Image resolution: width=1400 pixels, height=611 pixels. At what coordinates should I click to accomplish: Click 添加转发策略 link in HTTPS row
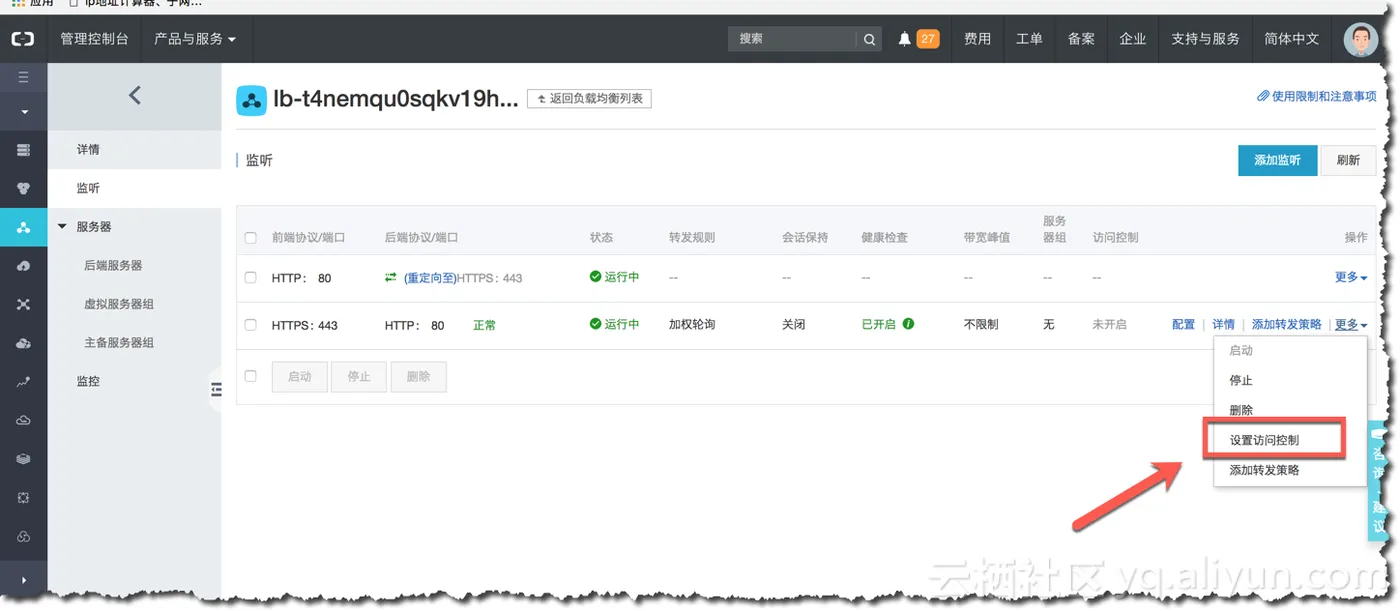1286,324
